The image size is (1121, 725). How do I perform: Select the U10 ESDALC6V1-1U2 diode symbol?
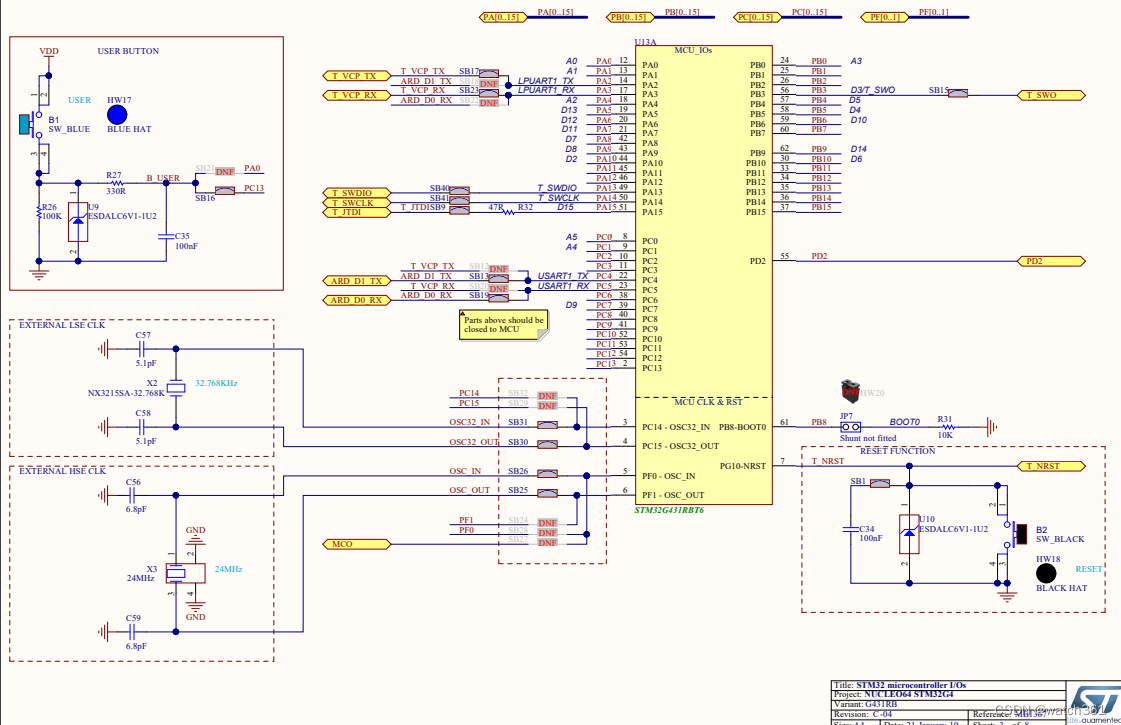coord(909,533)
